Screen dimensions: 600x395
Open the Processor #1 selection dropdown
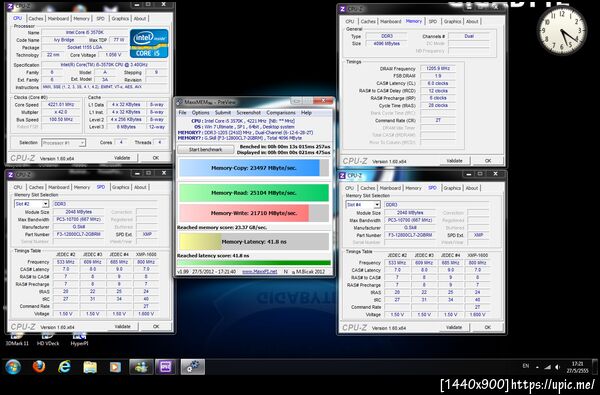click(x=64, y=143)
